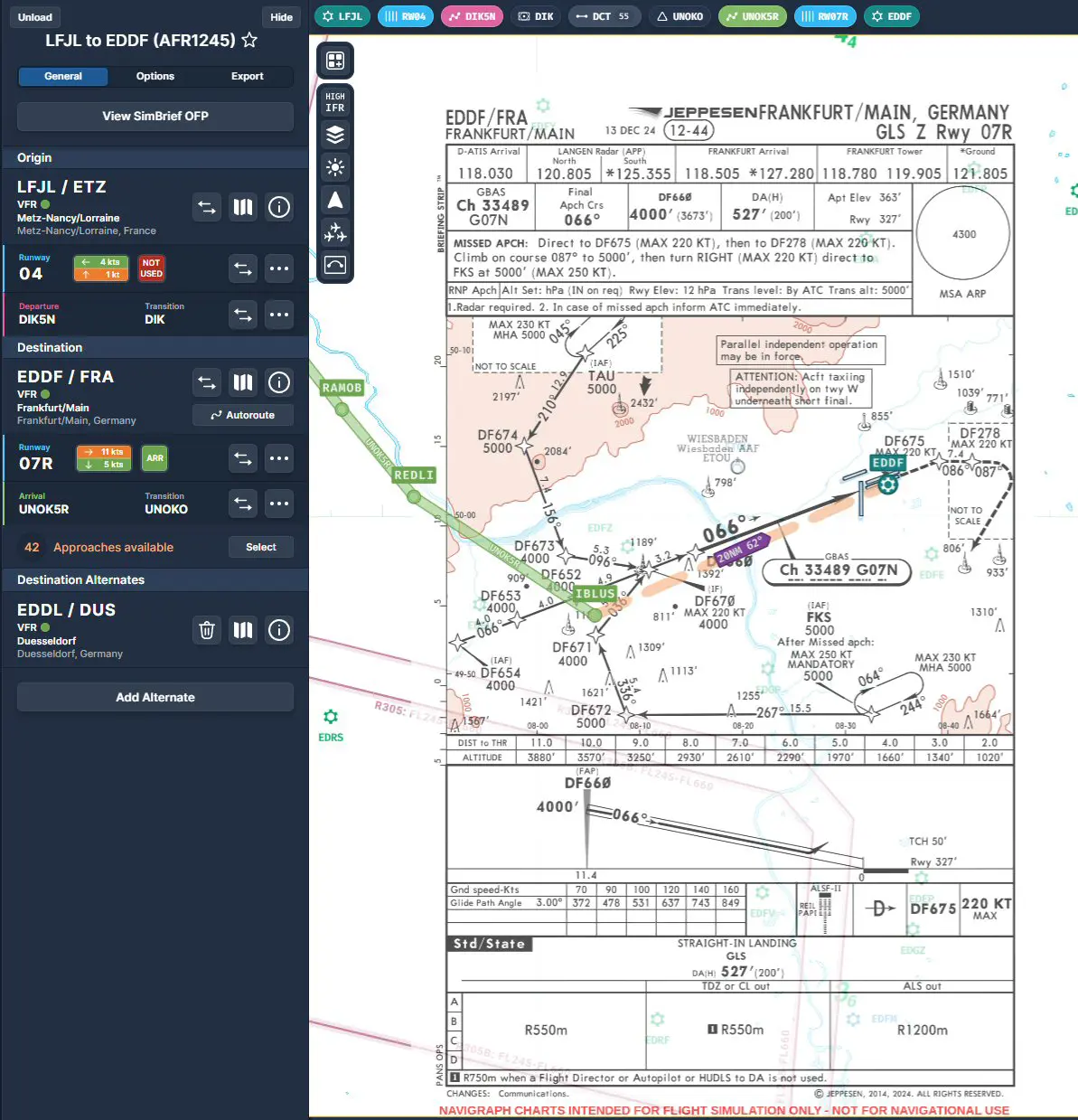1078x1120 pixels.
Task: Toggle the traffic airplanes icon
Action: [x=335, y=232]
